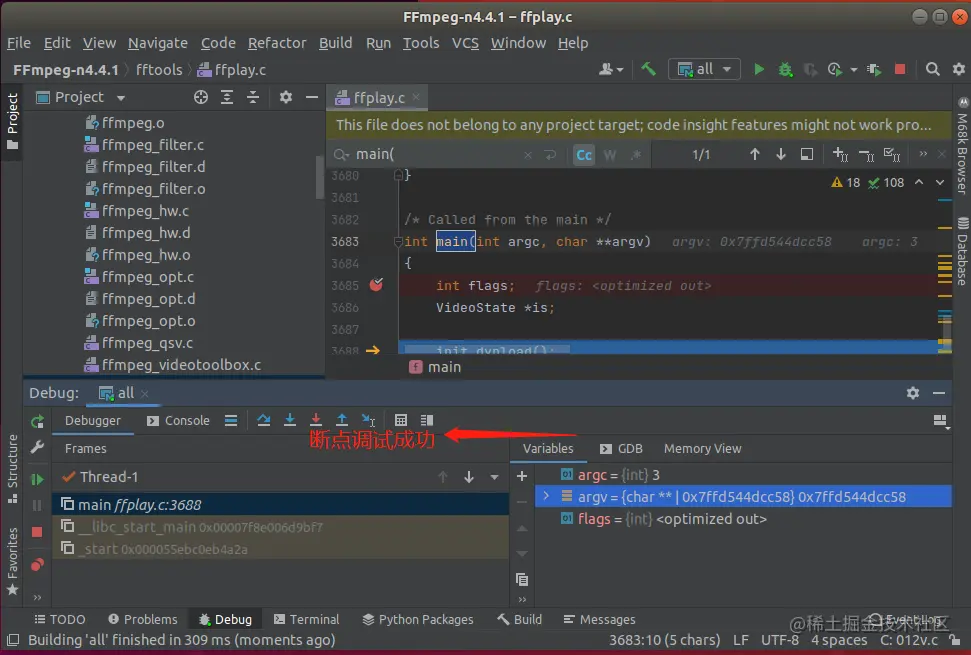Viewport: 971px width, 655px height.
Task: Open Project view dropdown arrow
Action: [x=121, y=98]
